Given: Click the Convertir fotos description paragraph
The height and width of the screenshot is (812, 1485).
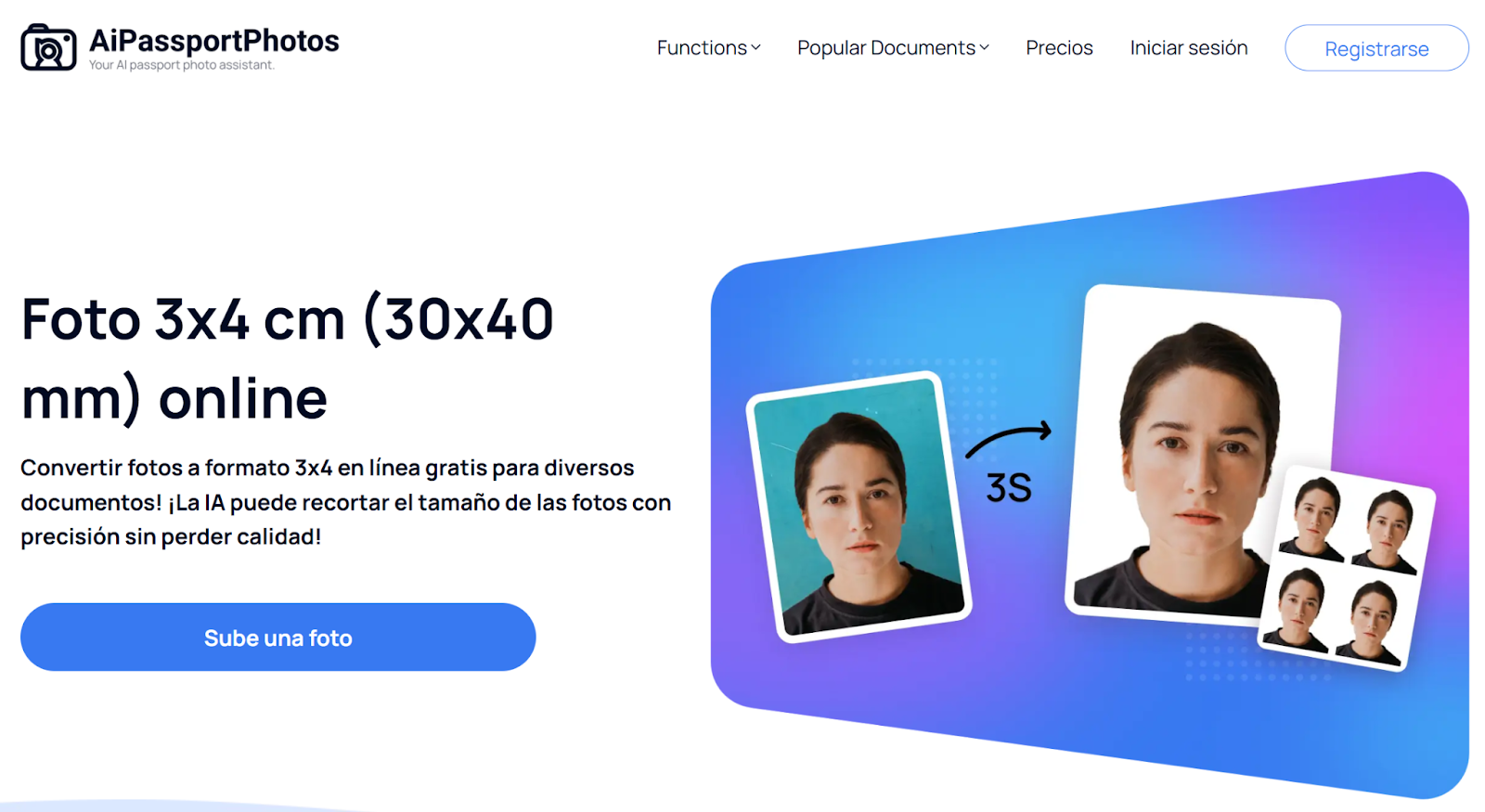Looking at the screenshot, I should click(x=345, y=502).
